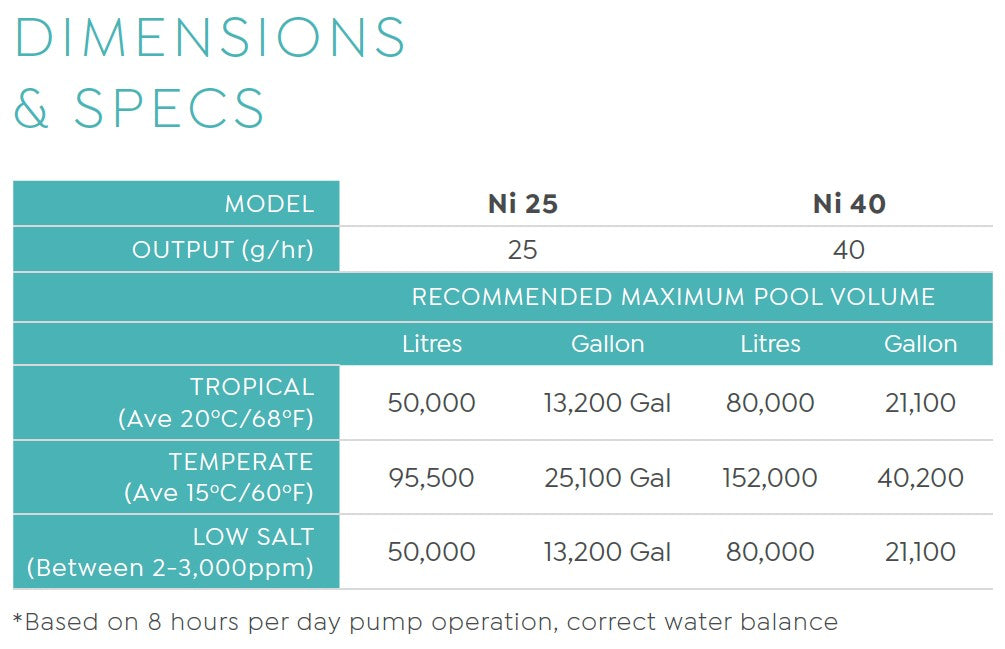This screenshot has height=649, width=1005.
Task: Click the Ni 40 output value 40
Action: coord(849,250)
